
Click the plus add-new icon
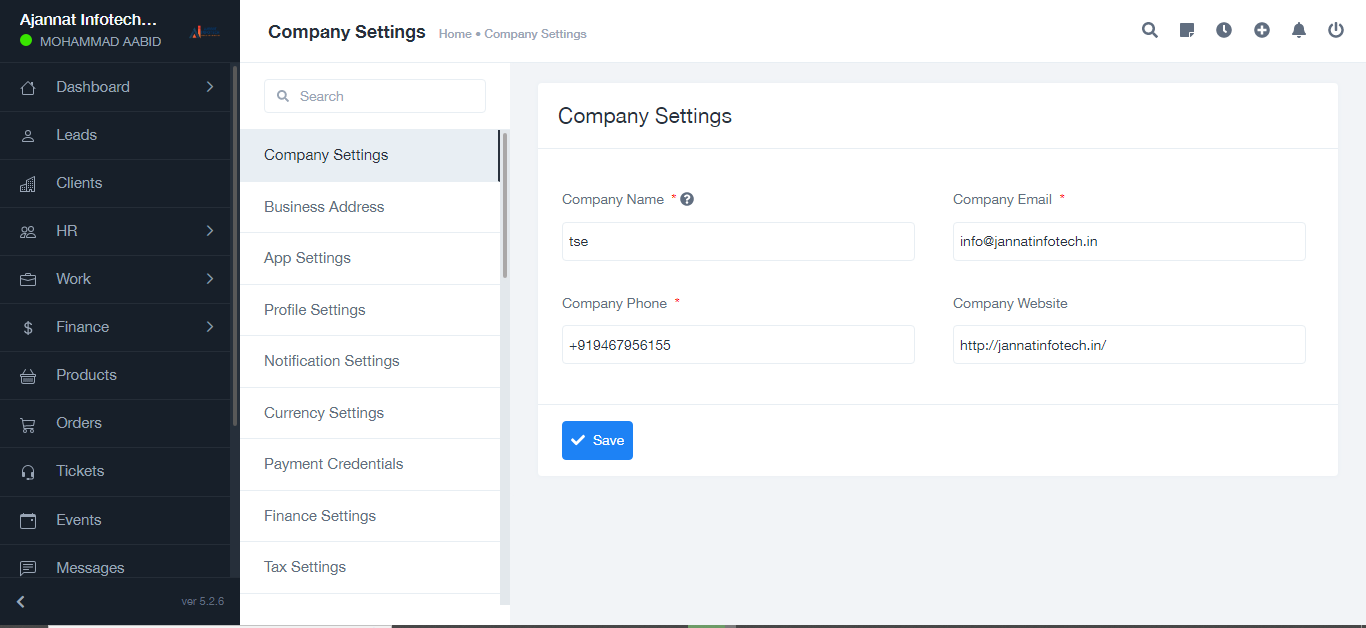[1262, 30]
